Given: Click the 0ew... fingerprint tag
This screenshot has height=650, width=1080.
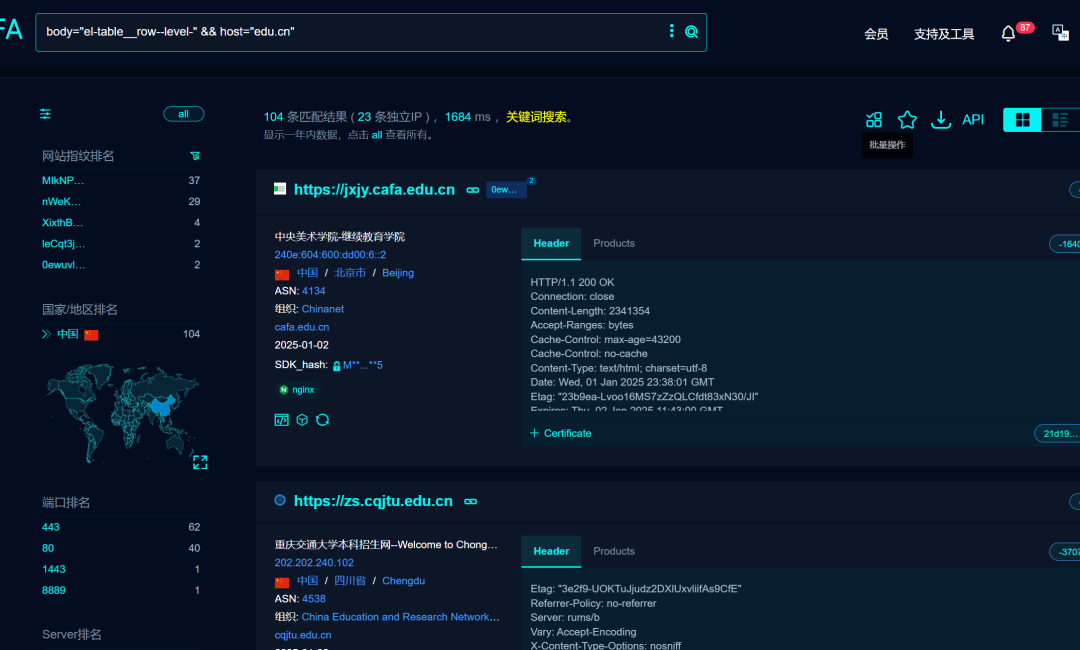Looking at the screenshot, I should click(506, 189).
